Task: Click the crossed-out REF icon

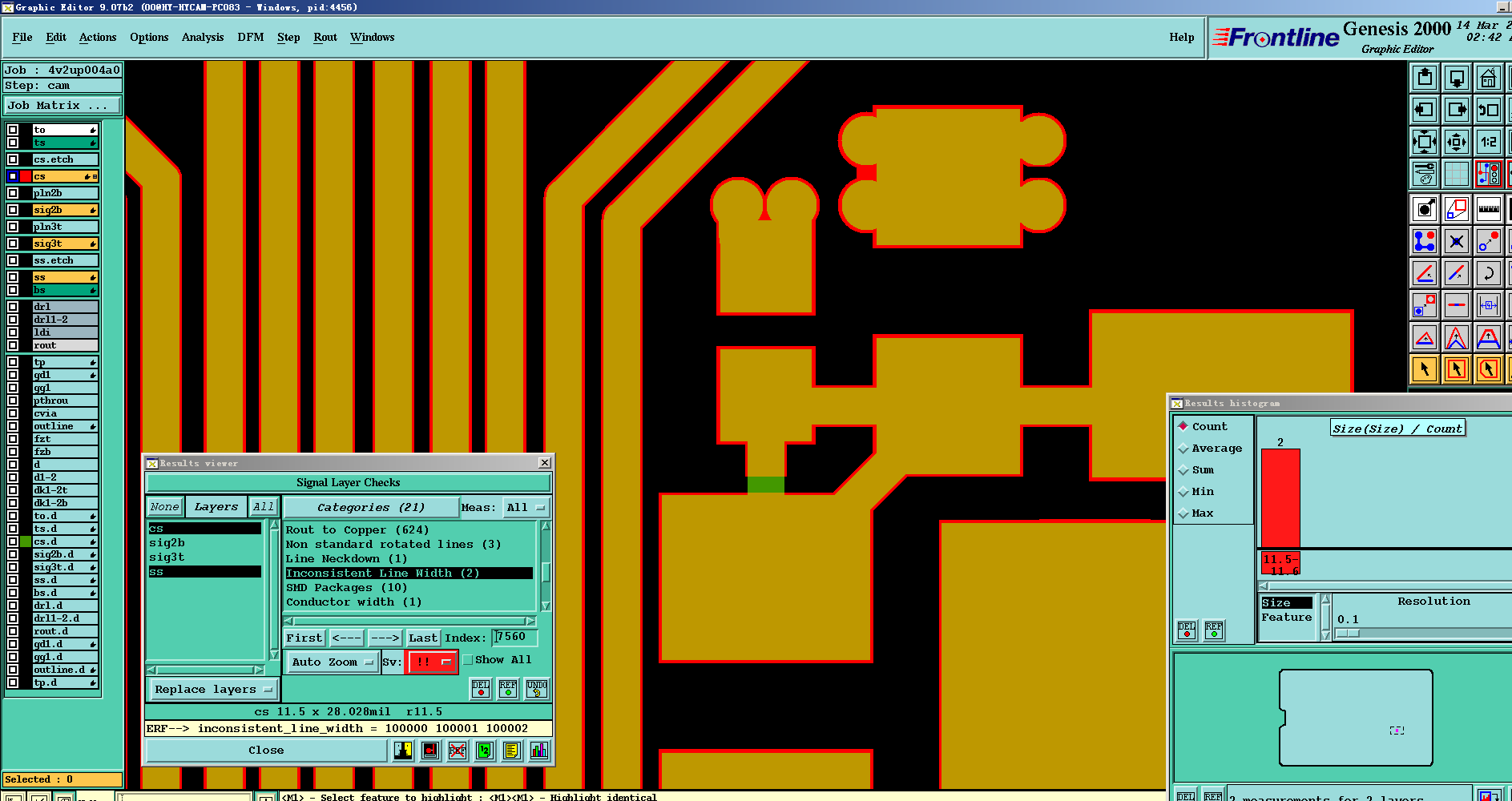Action: pos(458,751)
